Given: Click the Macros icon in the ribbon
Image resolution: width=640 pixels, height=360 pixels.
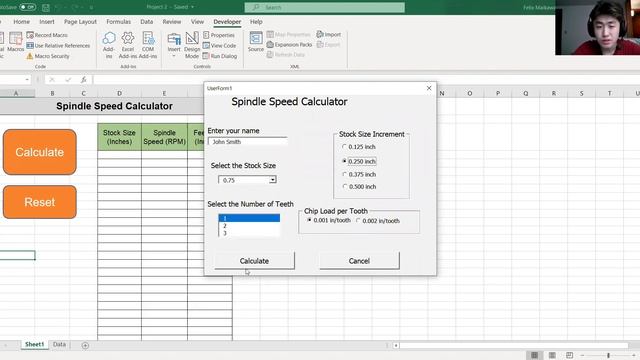Looking at the screenshot, I should click(16, 42).
